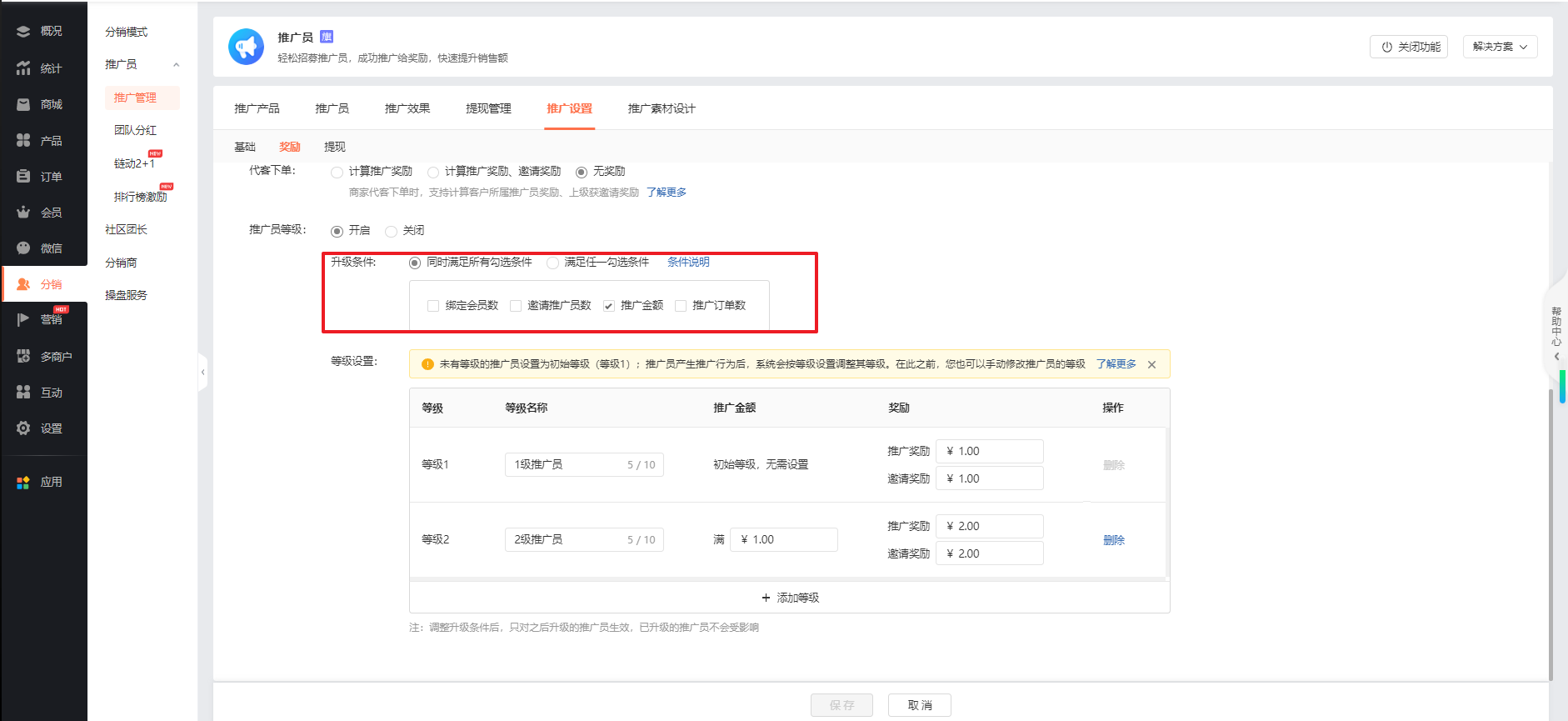Click the blue badge next to 推广员 title
Viewport: 1568px width, 721px height.
(x=327, y=37)
